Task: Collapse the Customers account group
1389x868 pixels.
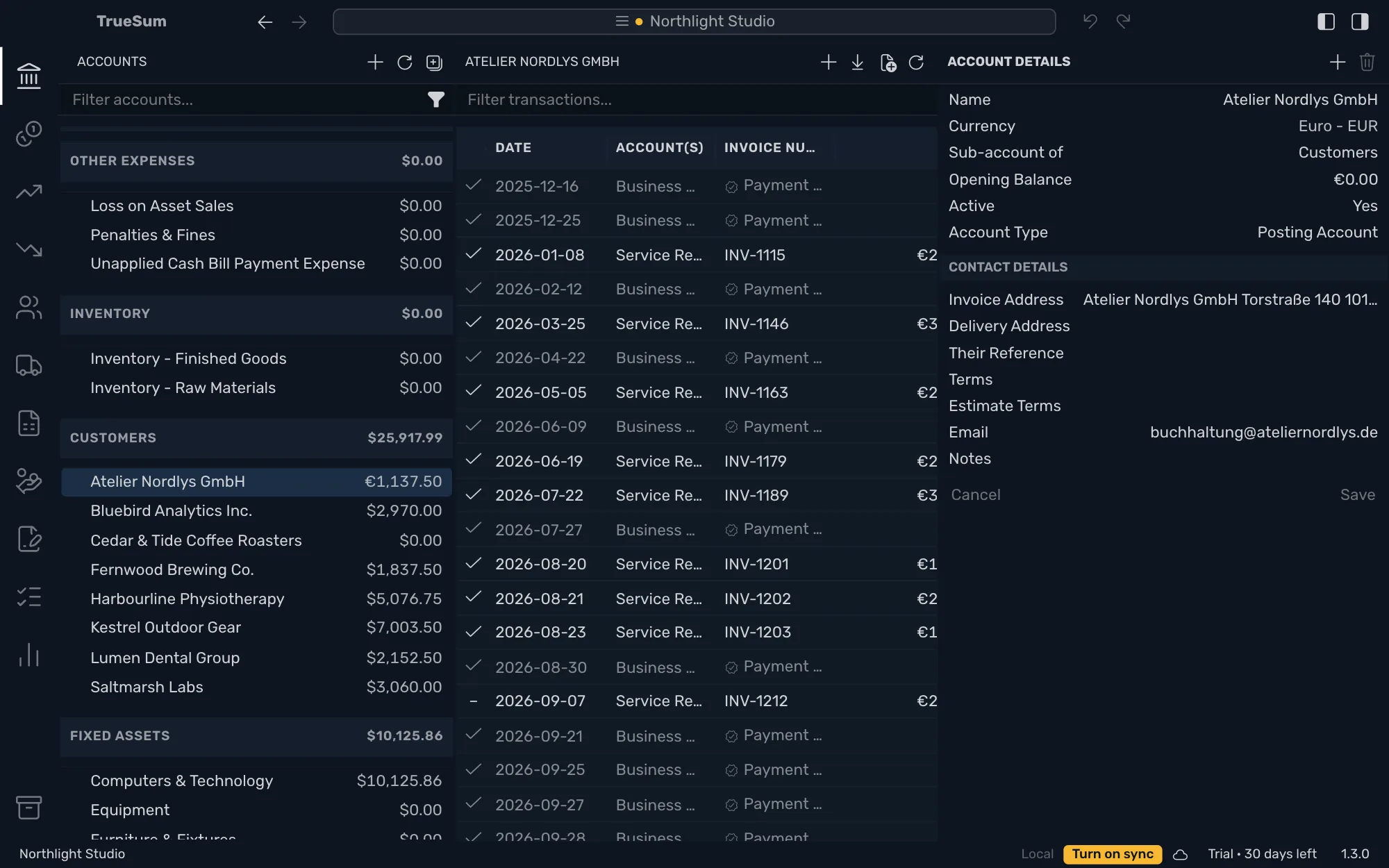Action: pos(256,438)
